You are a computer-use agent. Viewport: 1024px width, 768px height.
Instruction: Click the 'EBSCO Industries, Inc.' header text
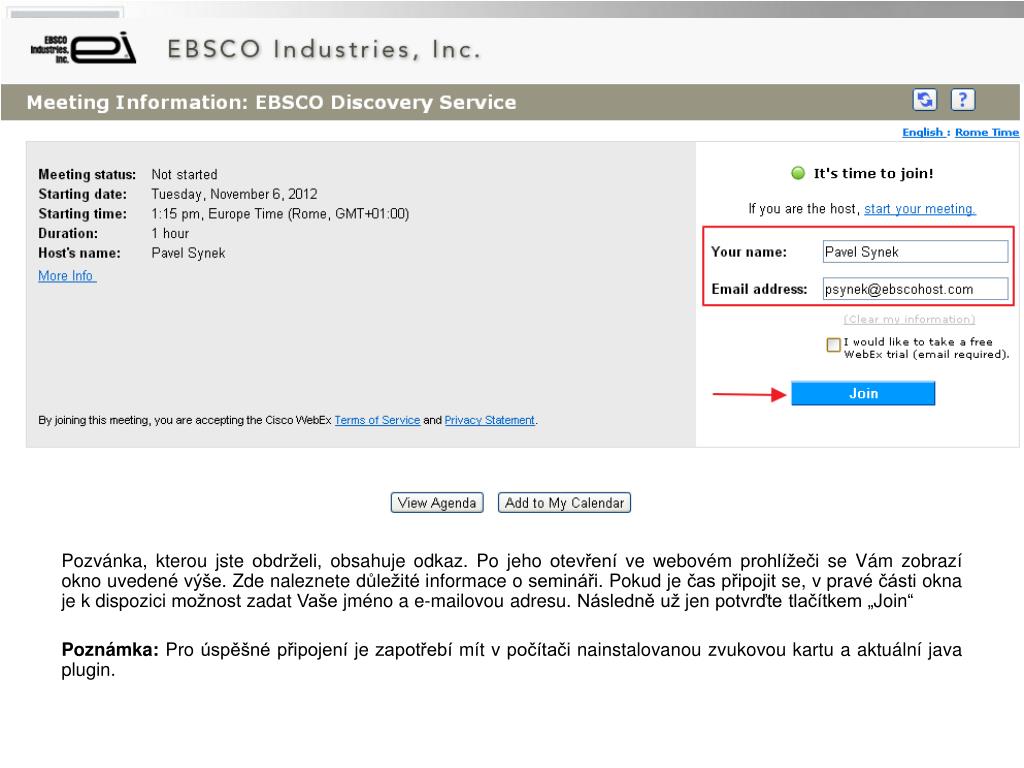click(324, 49)
